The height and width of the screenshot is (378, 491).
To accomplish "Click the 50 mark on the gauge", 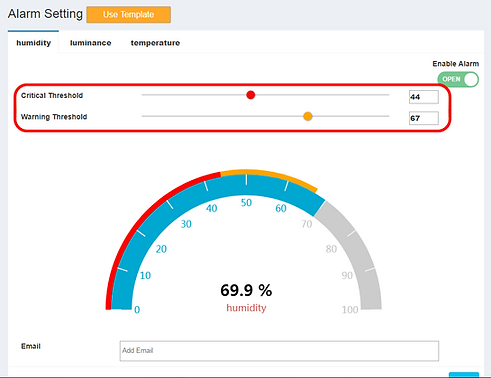I will (246, 203).
